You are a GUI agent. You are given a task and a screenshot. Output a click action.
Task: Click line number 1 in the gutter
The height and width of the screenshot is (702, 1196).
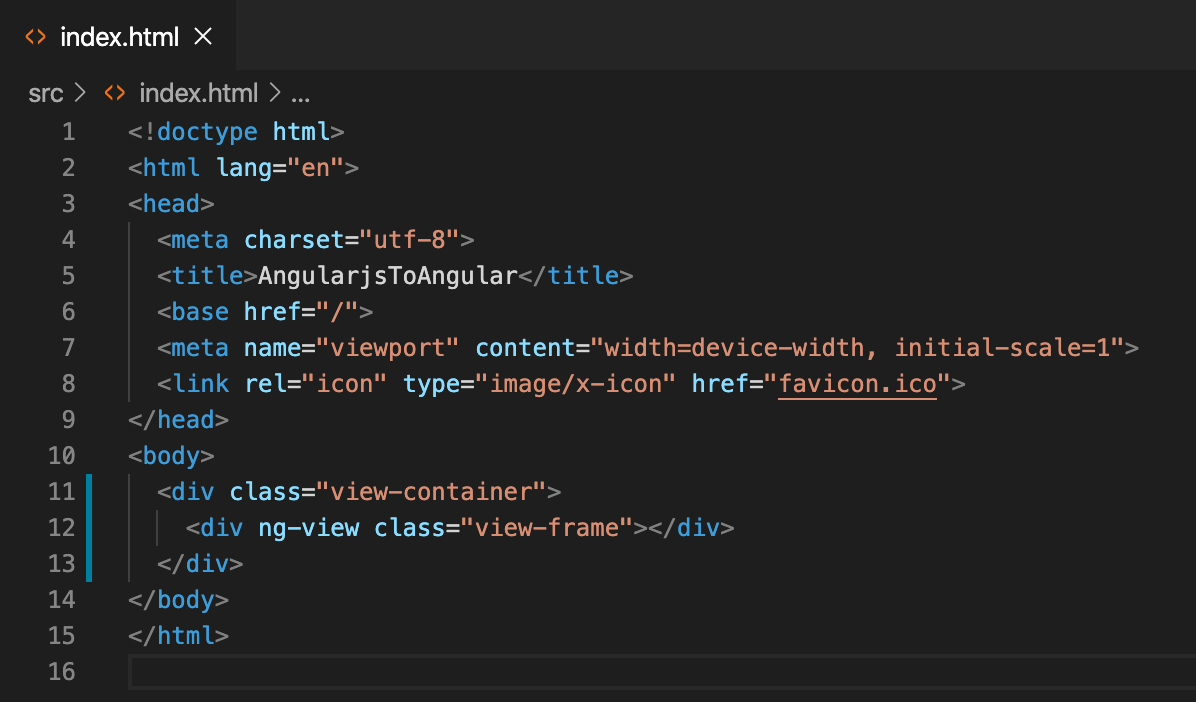point(68,131)
